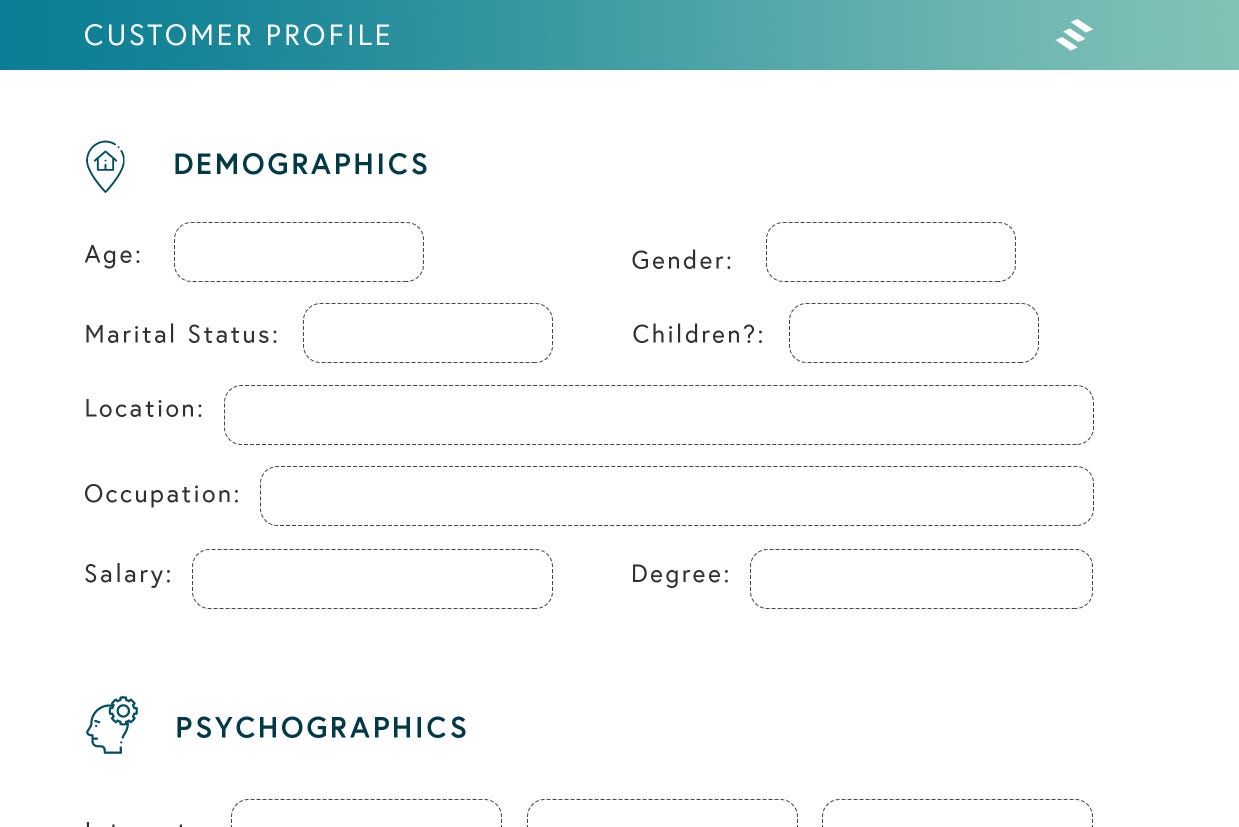Select the Occupation input field
Viewport: 1239px width, 827px height.
(x=677, y=496)
